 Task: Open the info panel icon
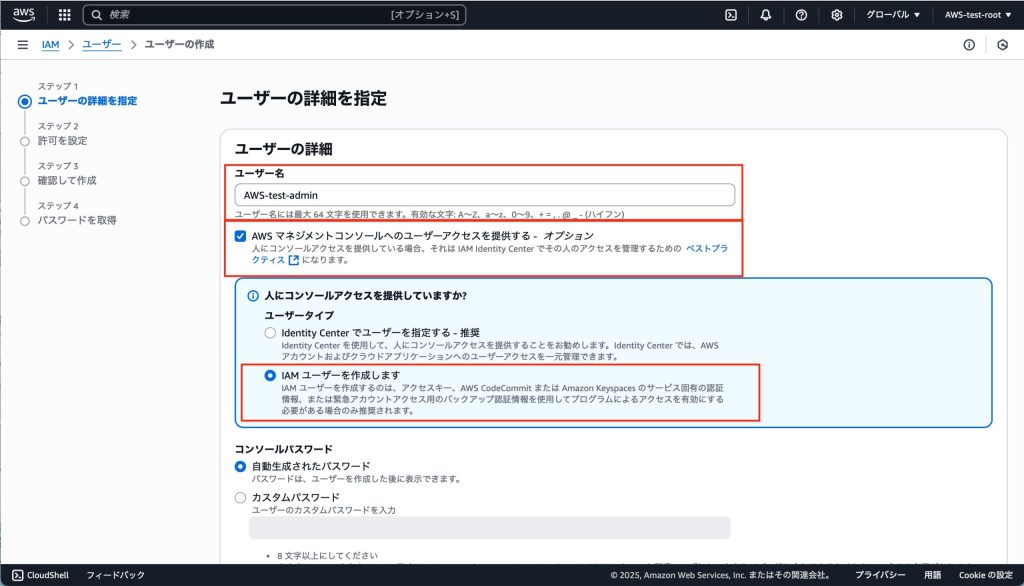click(969, 44)
